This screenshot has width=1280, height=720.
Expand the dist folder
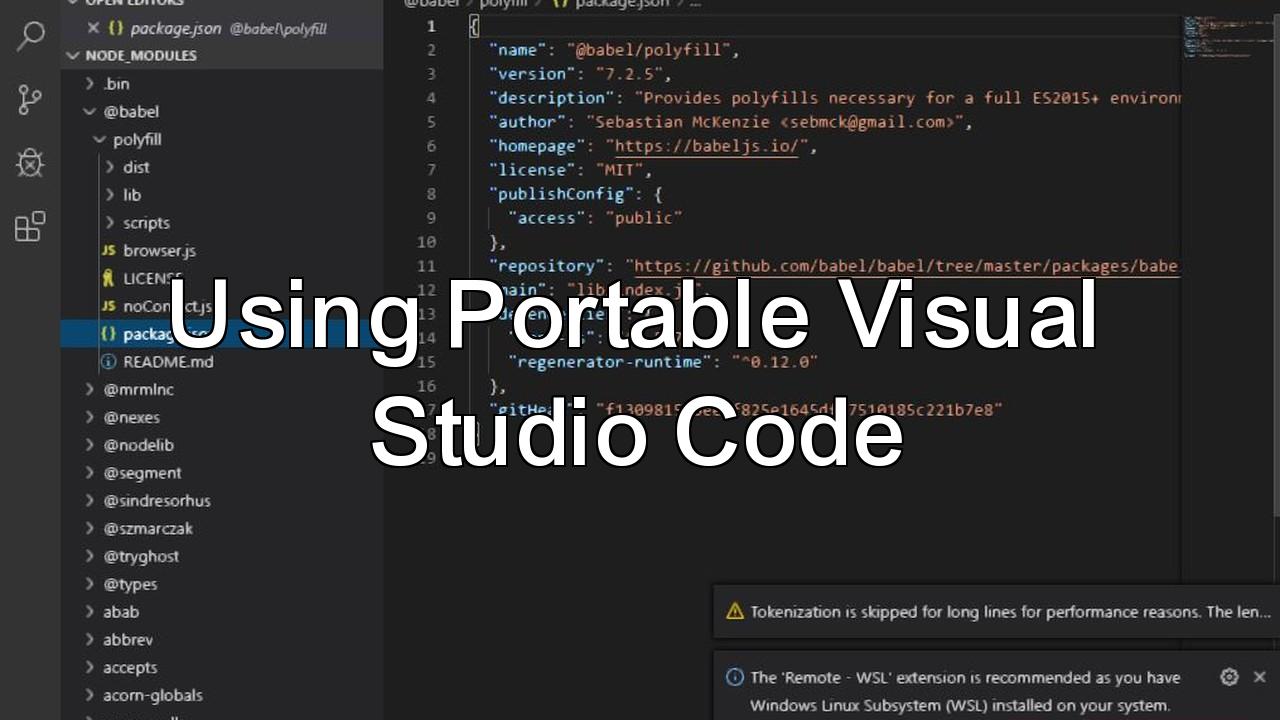pyautogui.click(x=136, y=167)
